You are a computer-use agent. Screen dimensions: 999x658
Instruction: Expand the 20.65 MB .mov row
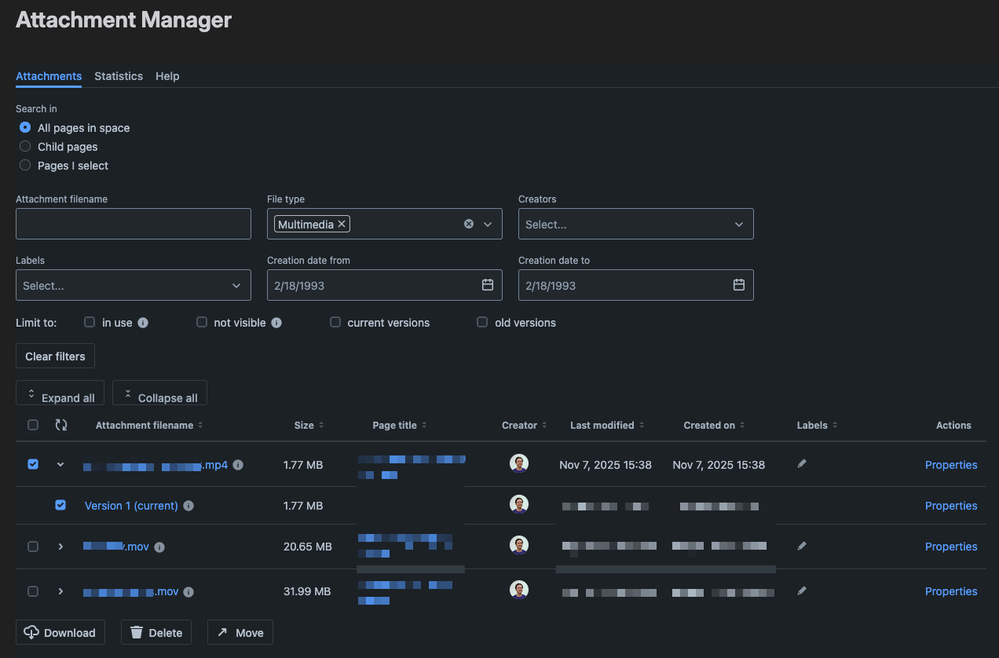pyautogui.click(x=61, y=547)
